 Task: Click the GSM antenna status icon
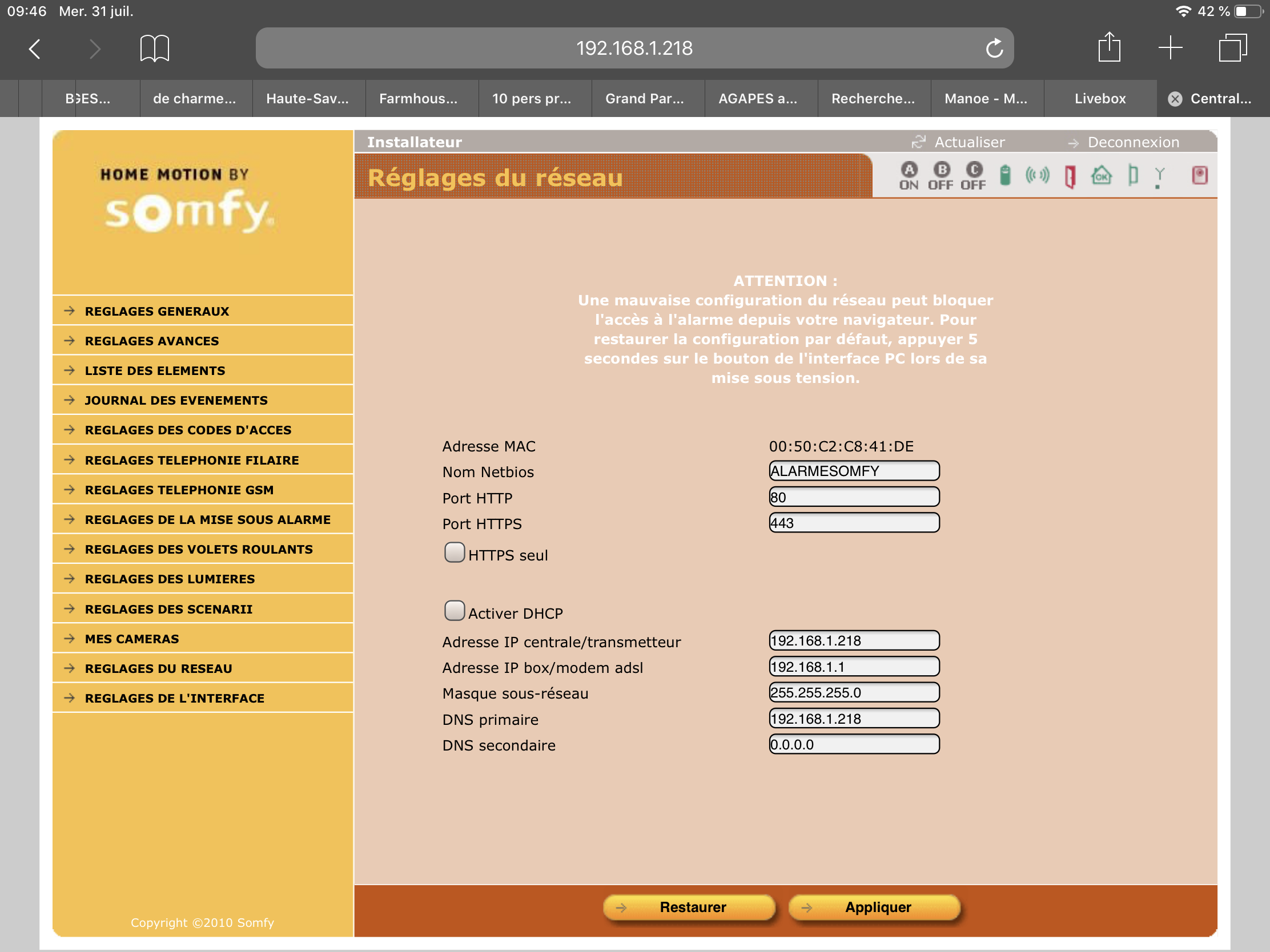[1159, 177]
